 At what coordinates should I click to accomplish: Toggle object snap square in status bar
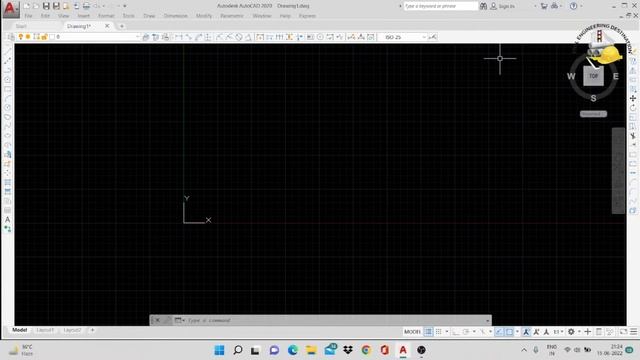[x=509, y=332]
